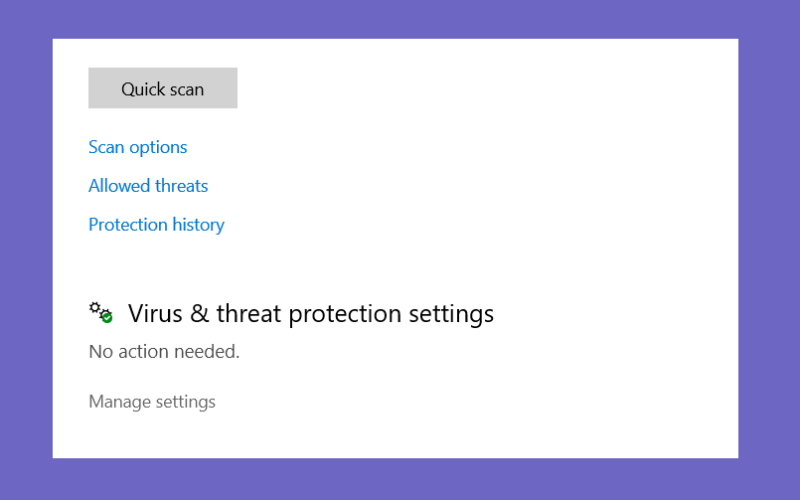800x500 pixels.
Task: Run Quick scan using the gray button
Action: (163, 88)
